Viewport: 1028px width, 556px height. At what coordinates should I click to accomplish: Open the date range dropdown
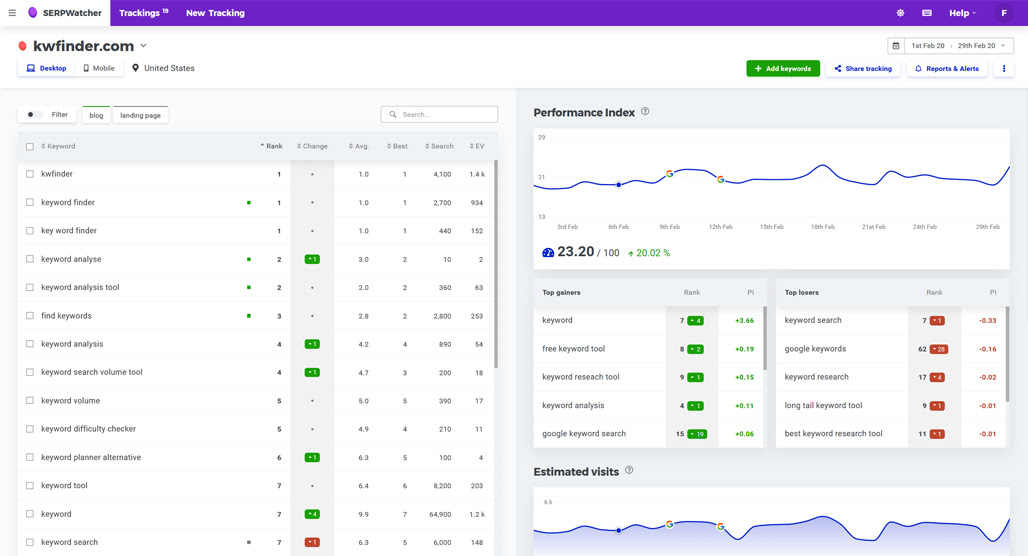pos(960,46)
